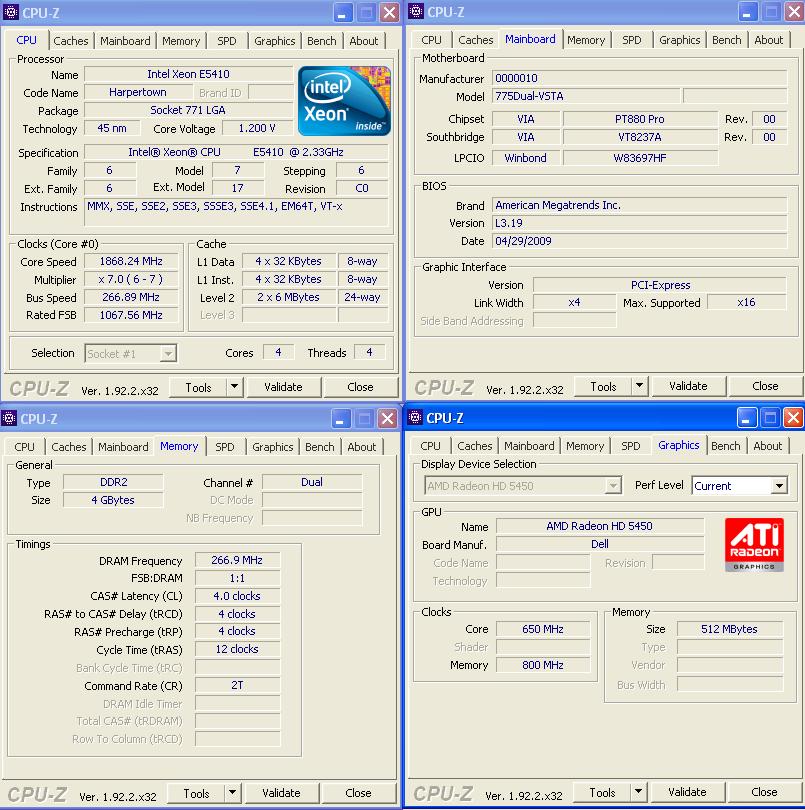
Task: Open CPU tab in Graphics window
Action: click(430, 446)
